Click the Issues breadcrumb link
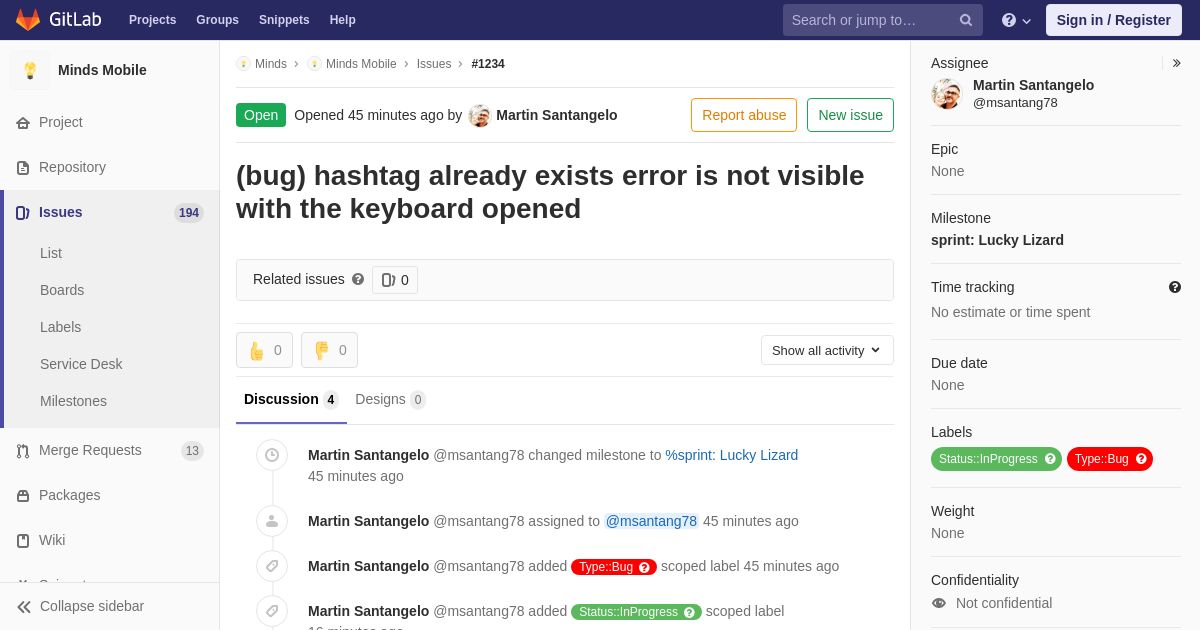 click(434, 64)
